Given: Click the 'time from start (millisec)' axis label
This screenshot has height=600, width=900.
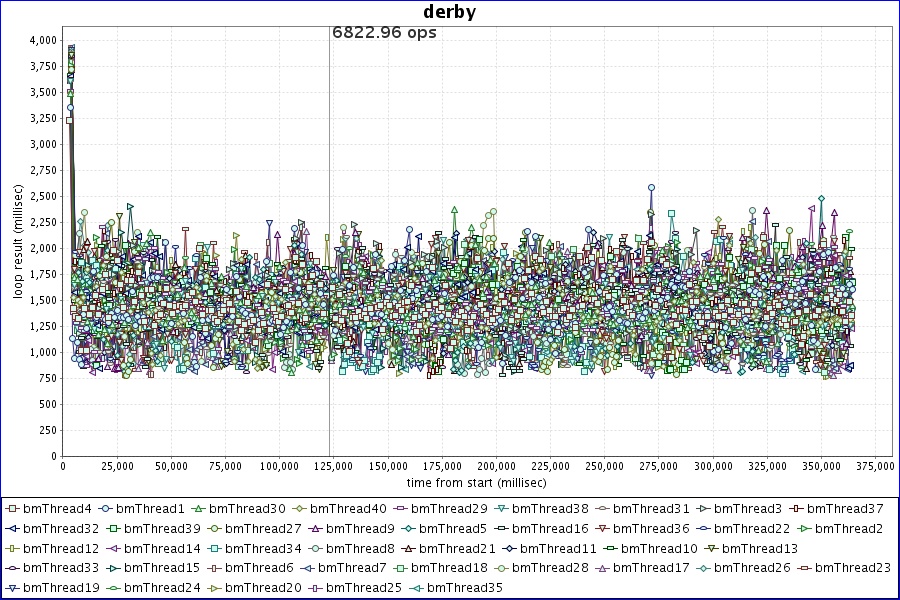Looking at the screenshot, I should click(x=475, y=482).
